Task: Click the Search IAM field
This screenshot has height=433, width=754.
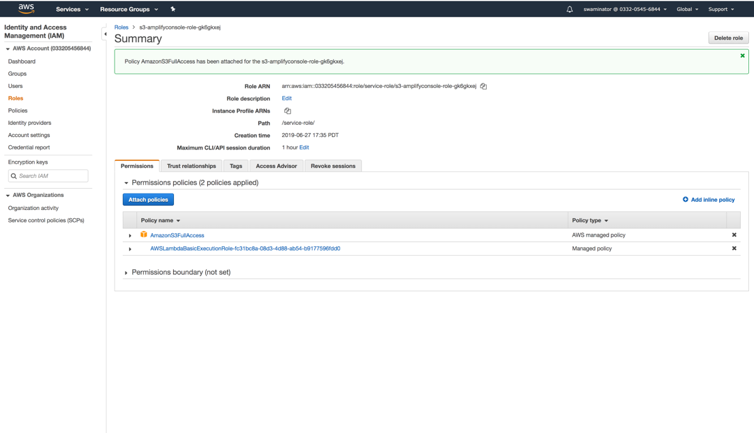Action: pyautogui.click(x=48, y=176)
